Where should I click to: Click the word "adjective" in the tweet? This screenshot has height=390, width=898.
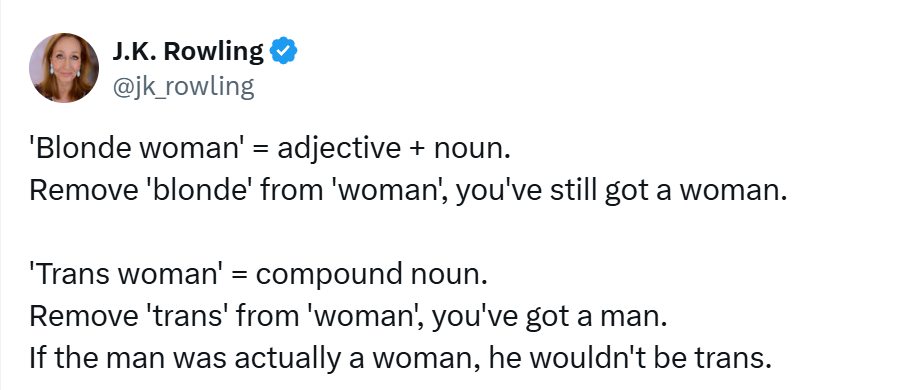pyautogui.click(x=339, y=150)
